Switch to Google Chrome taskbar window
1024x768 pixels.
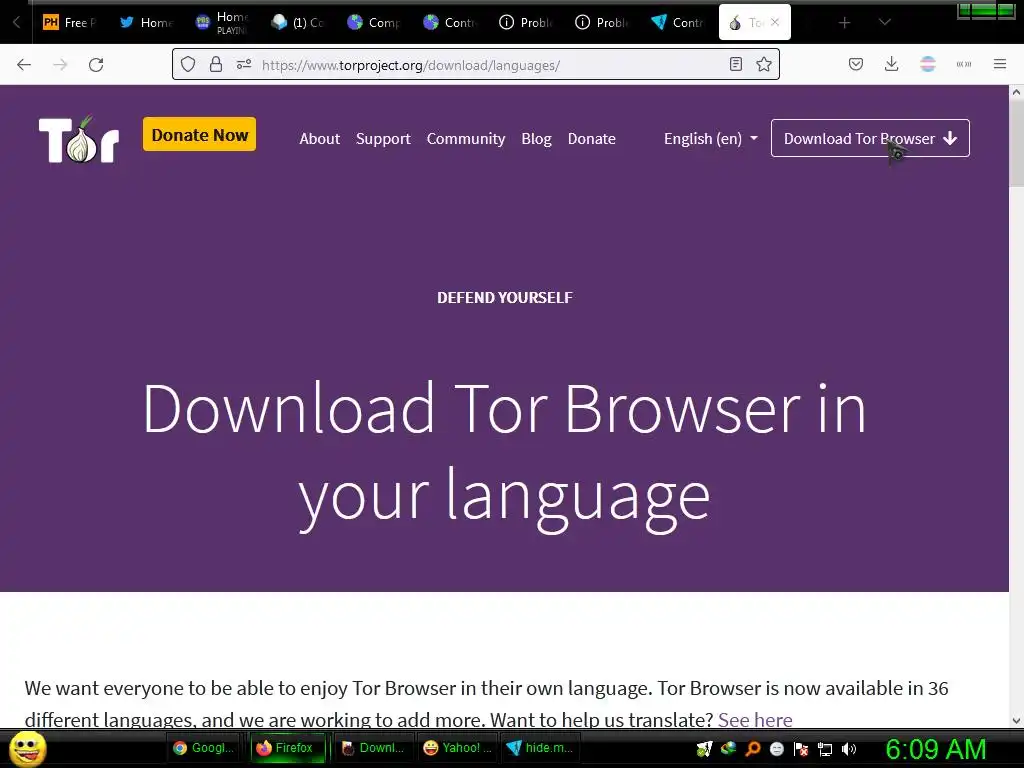coord(203,748)
